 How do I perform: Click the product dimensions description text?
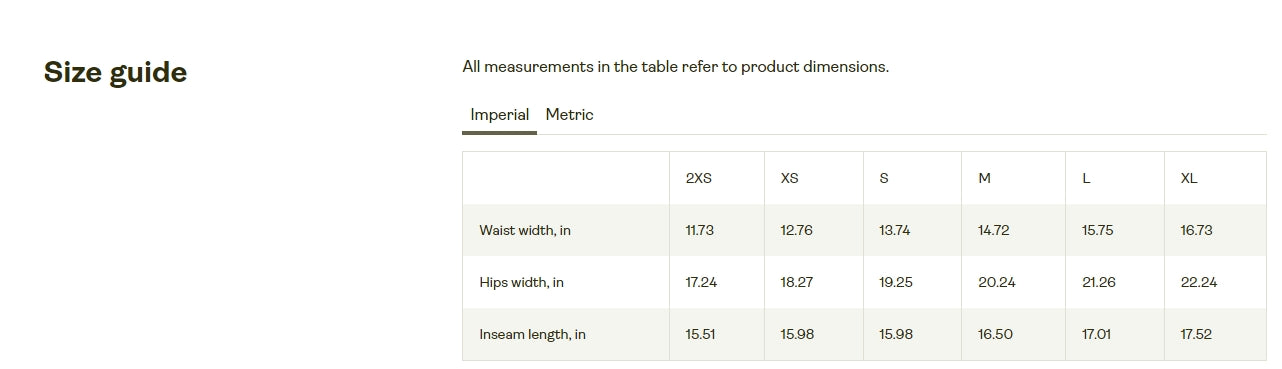(675, 67)
